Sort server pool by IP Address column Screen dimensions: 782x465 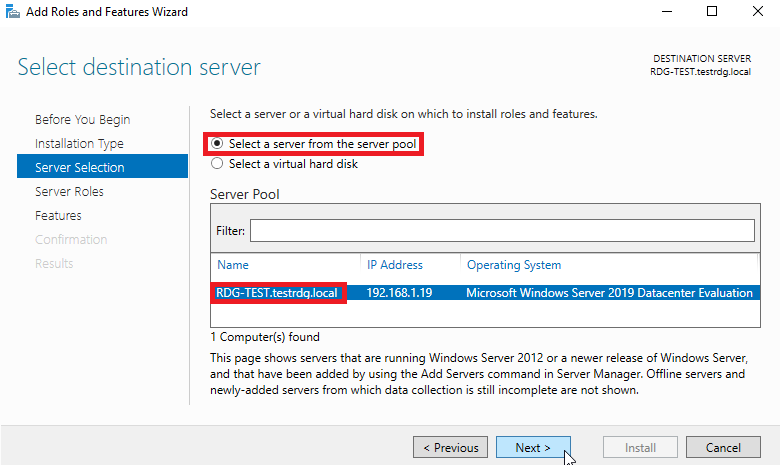click(x=394, y=265)
